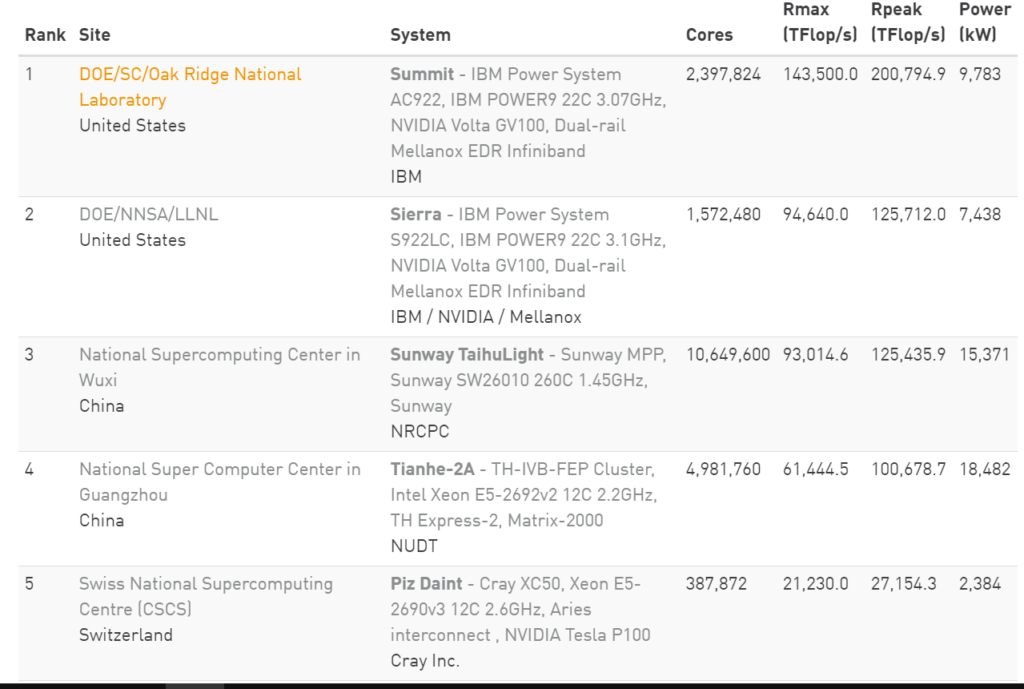Select the Sunway TaihuLight cores value 10,649,600
This screenshot has height=689, width=1024.
(728, 355)
